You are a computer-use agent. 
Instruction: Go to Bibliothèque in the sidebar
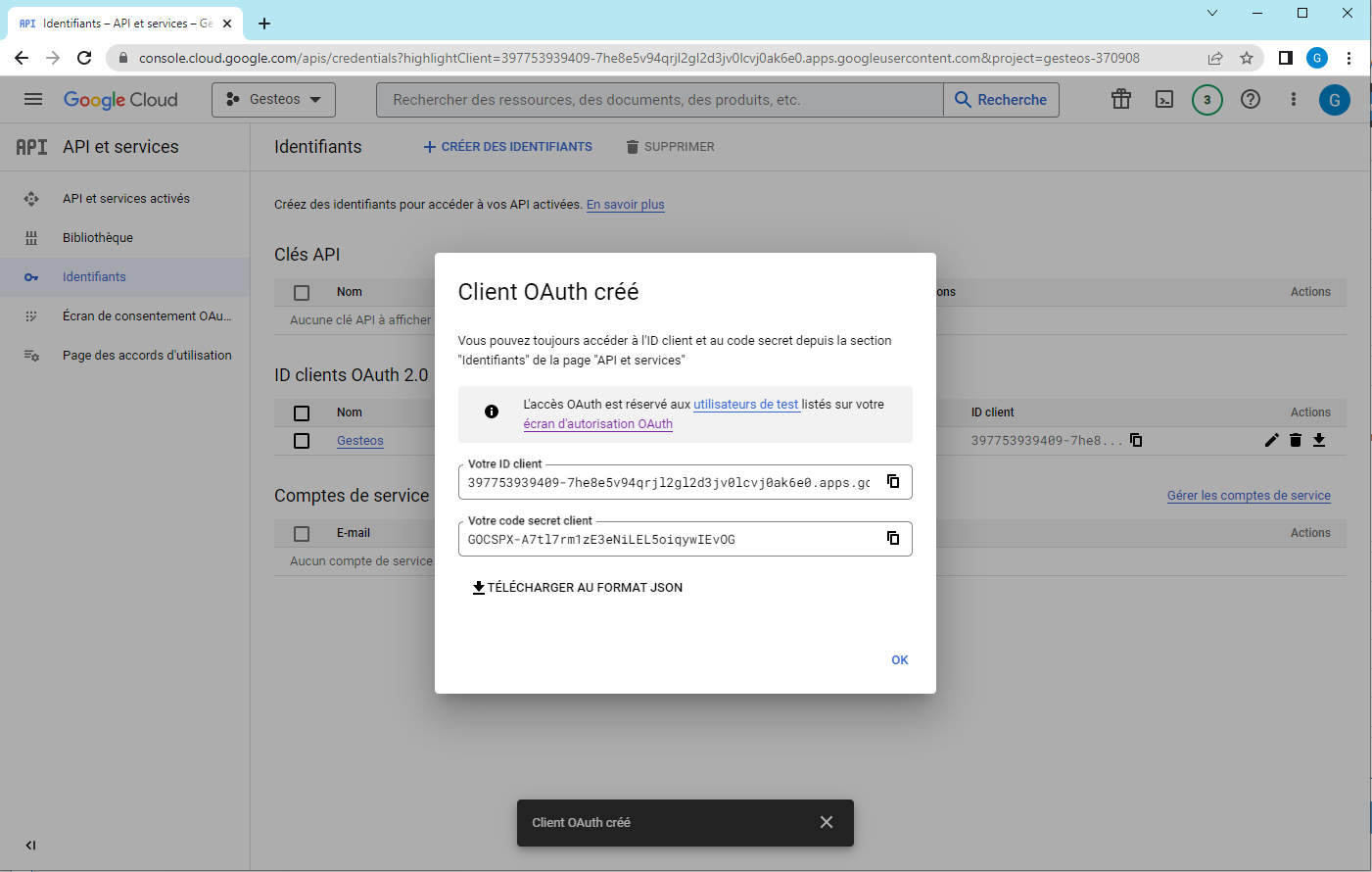click(98, 238)
